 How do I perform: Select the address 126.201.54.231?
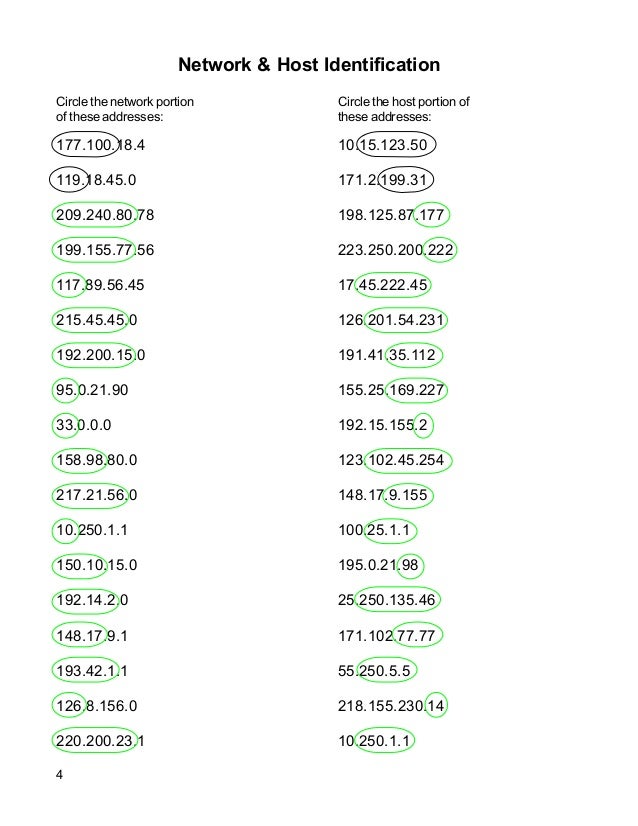click(x=391, y=320)
